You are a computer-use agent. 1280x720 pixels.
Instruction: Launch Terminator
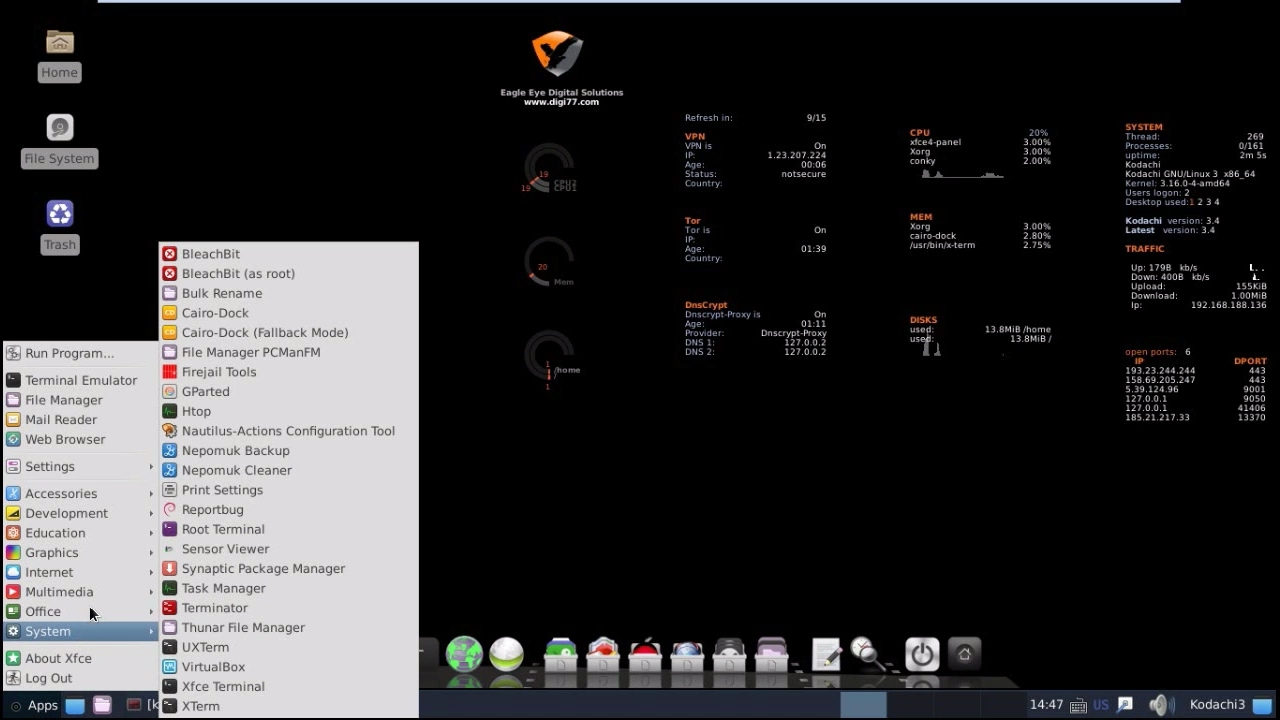[288, 608]
